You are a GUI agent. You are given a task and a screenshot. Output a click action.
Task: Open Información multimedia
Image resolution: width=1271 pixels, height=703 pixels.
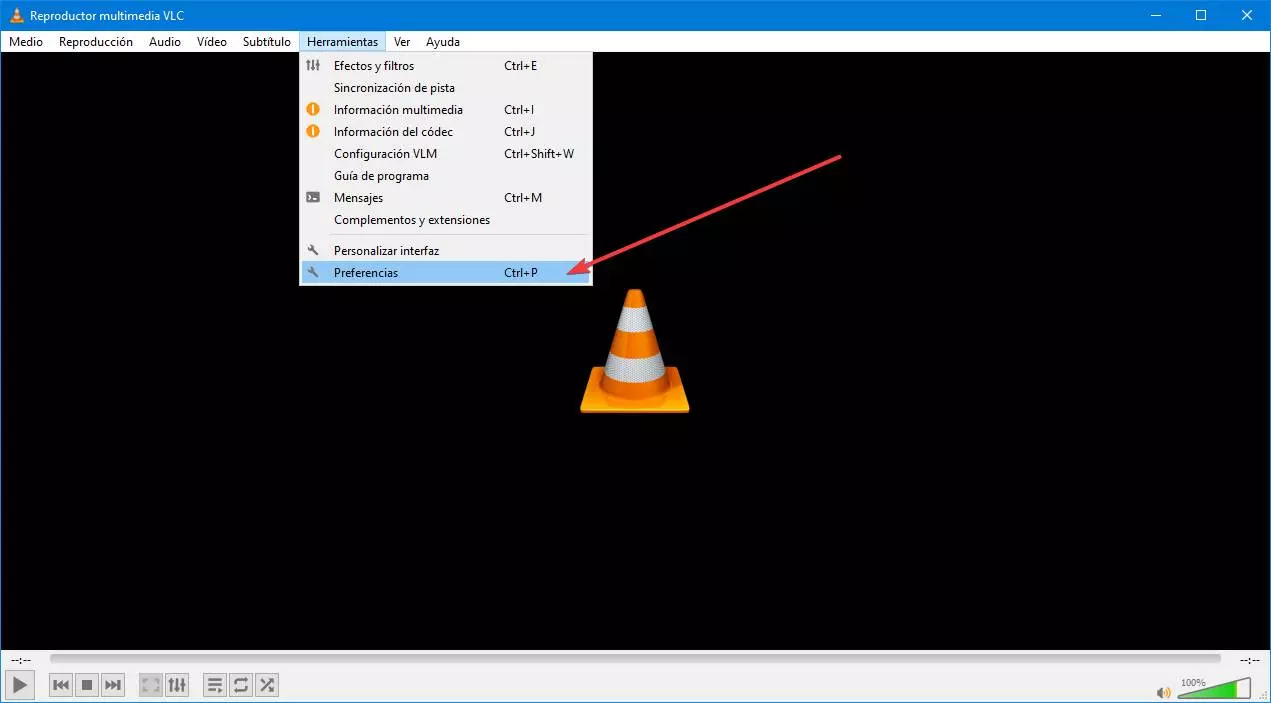398,110
